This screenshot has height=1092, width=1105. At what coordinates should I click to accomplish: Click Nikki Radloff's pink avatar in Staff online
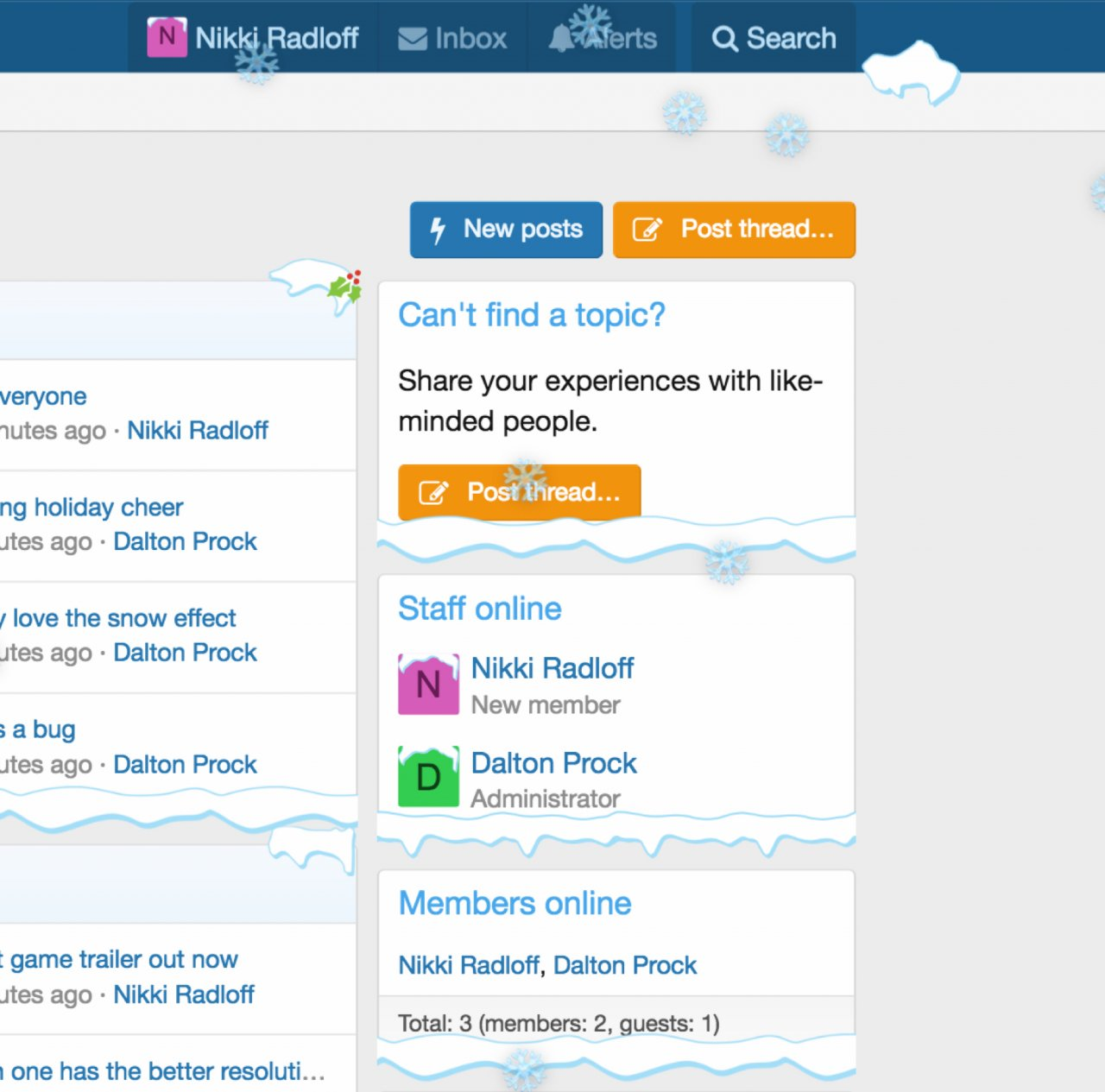tap(428, 685)
